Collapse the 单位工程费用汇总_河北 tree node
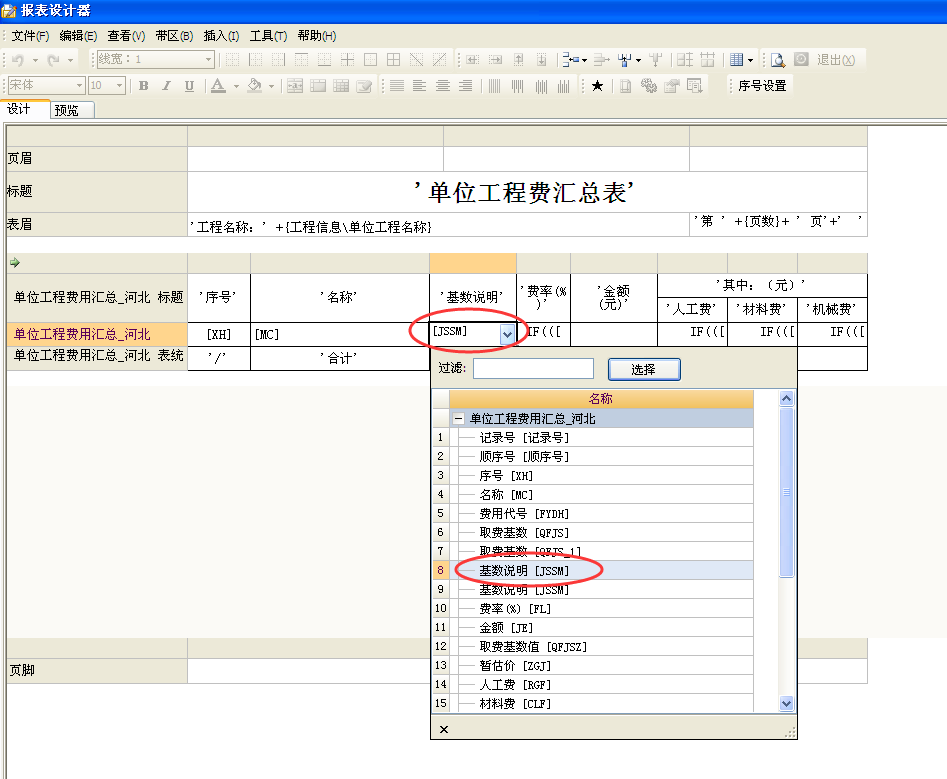 click(458, 418)
